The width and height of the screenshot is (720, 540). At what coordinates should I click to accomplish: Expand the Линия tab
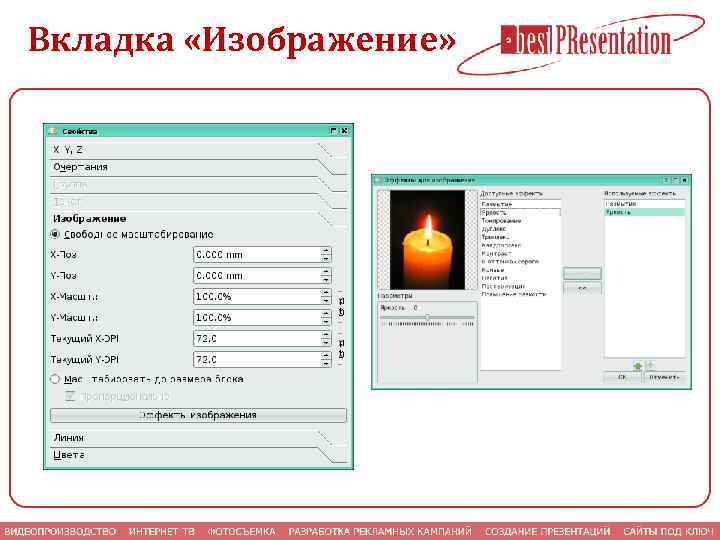pos(197,438)
